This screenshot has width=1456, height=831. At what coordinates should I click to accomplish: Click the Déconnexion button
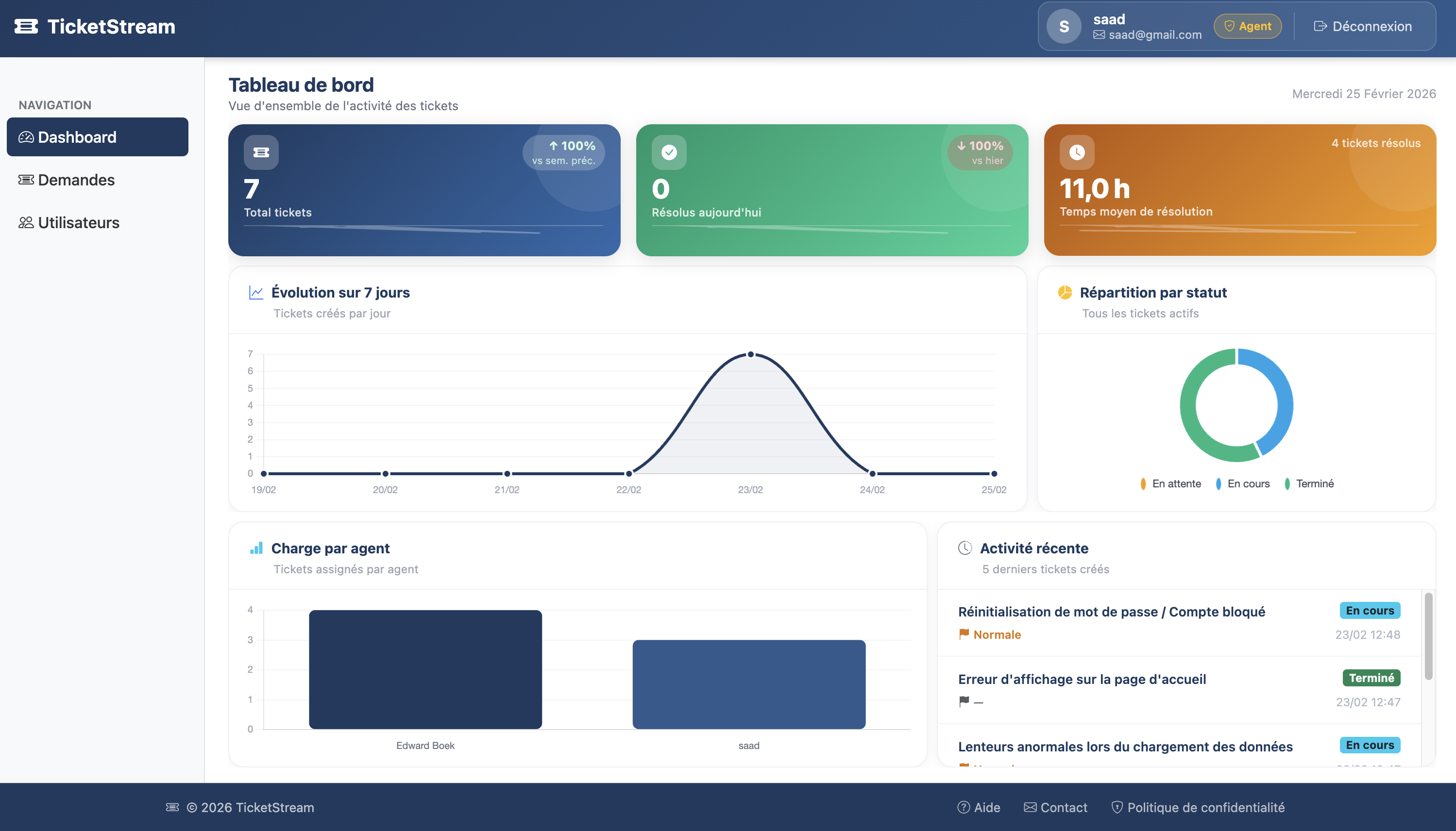[1364, 26]
